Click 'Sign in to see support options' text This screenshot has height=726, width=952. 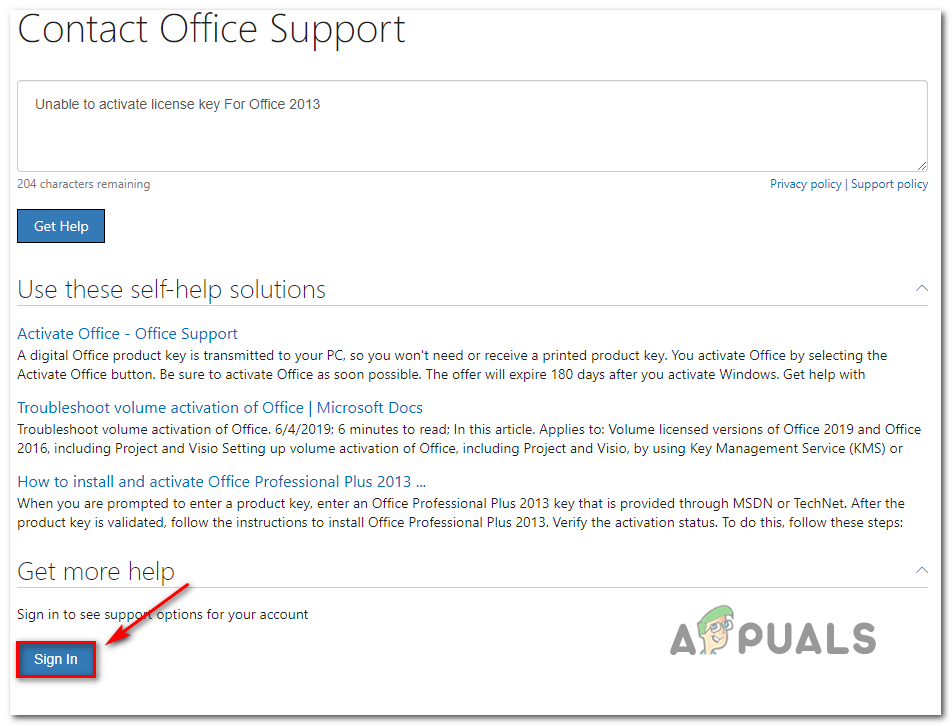tap(162, 614)
